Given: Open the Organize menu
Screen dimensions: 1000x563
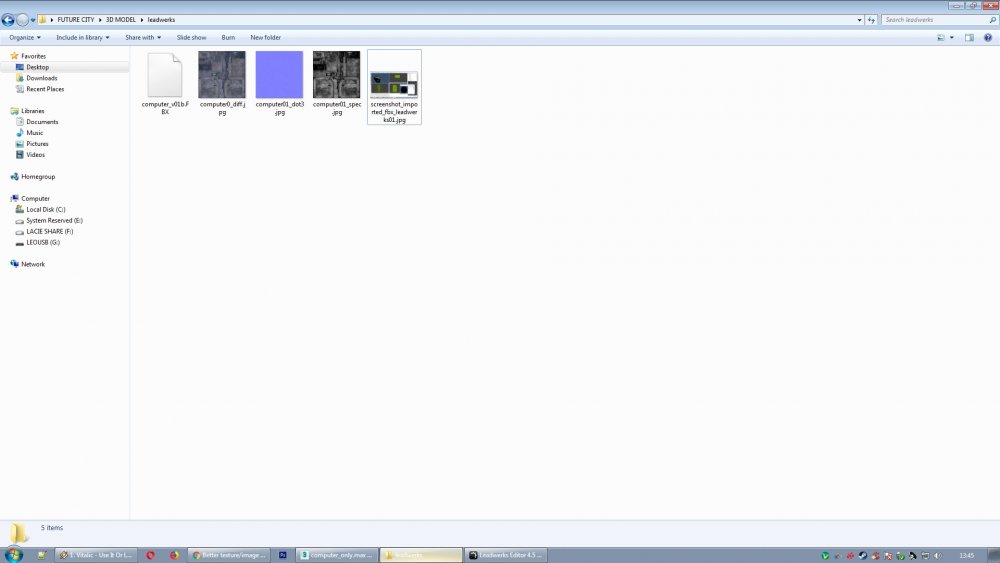Looking at the screenshot, I should click(25, 38).
